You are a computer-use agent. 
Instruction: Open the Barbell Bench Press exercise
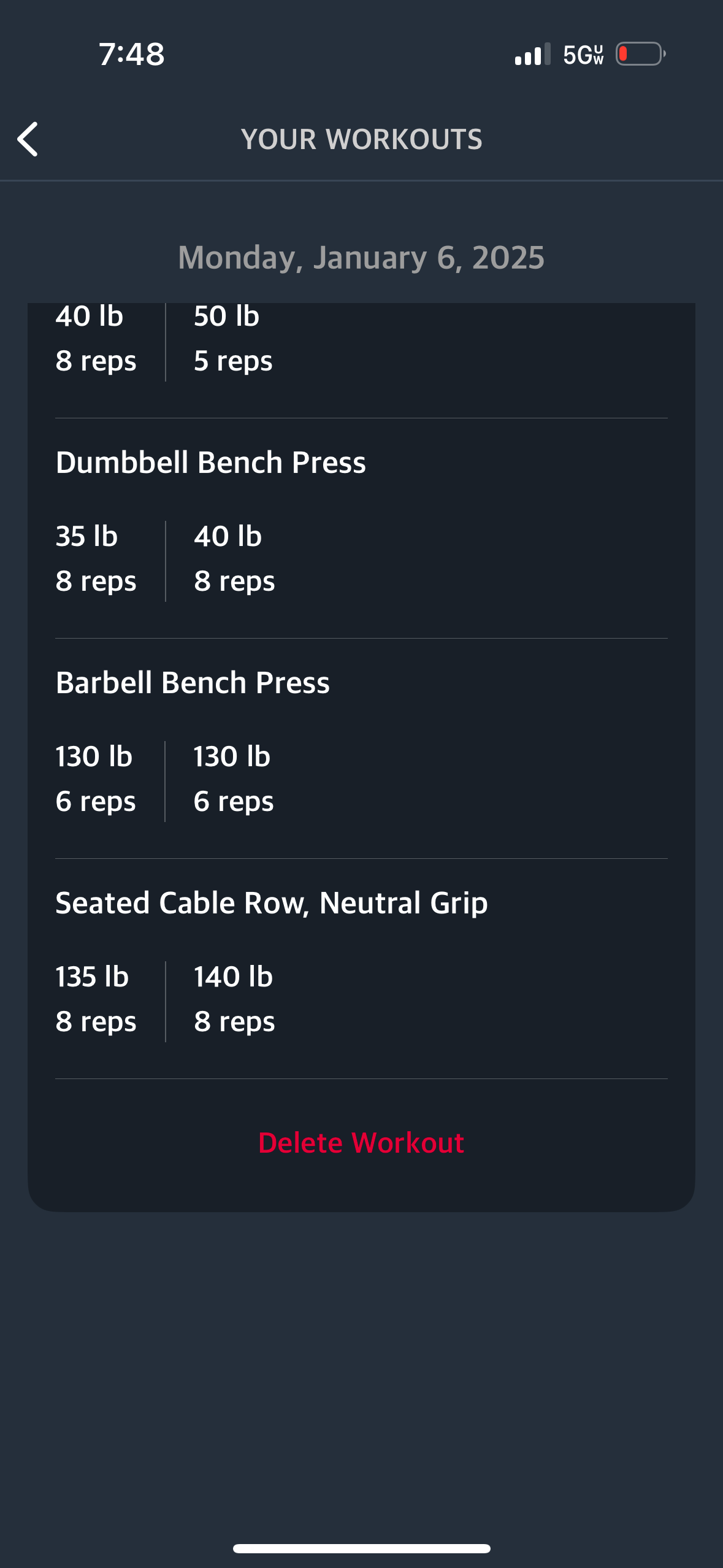[x=193, y=682]
